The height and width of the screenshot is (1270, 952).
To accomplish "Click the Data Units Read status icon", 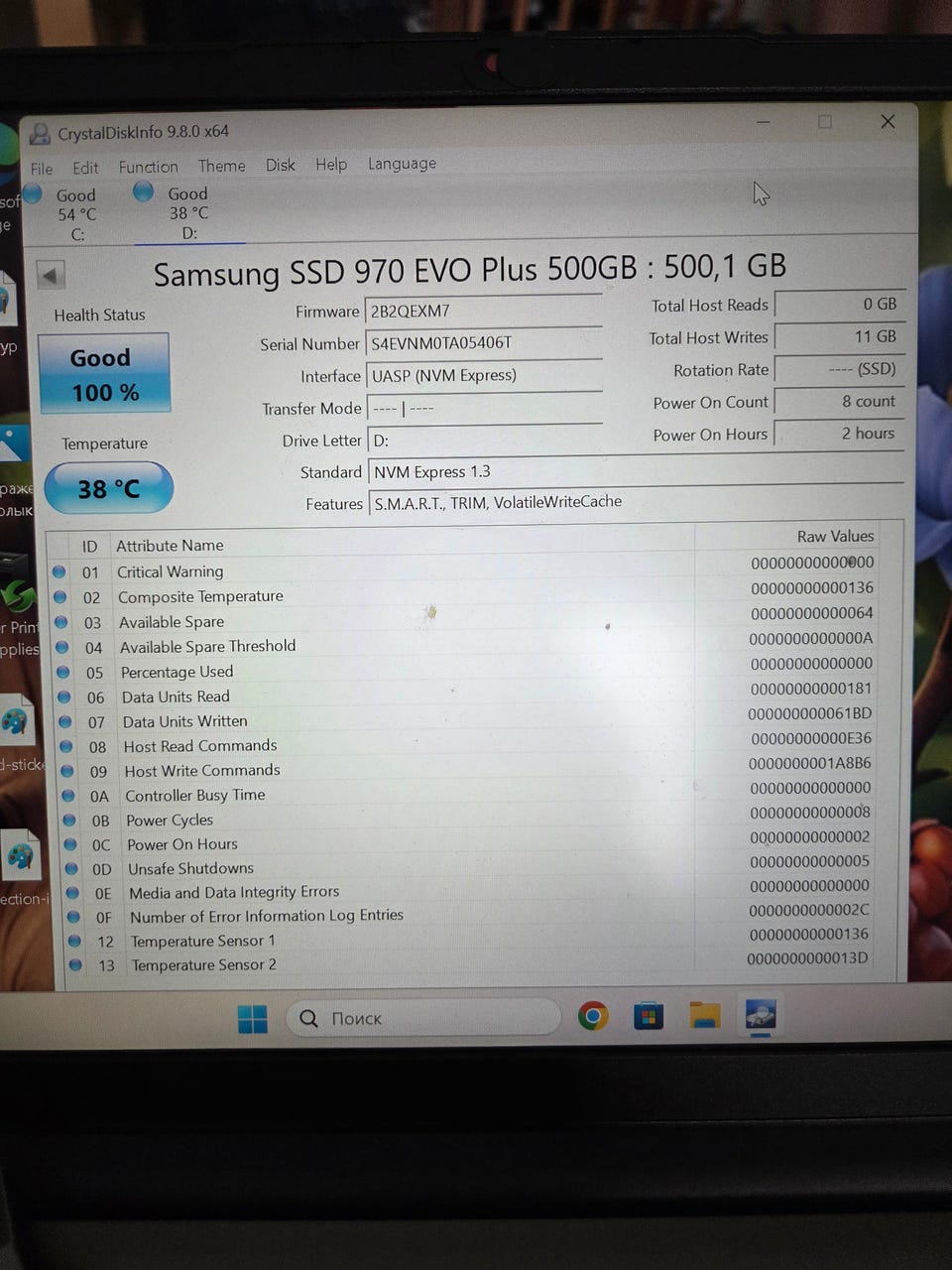I will point(63,697).
